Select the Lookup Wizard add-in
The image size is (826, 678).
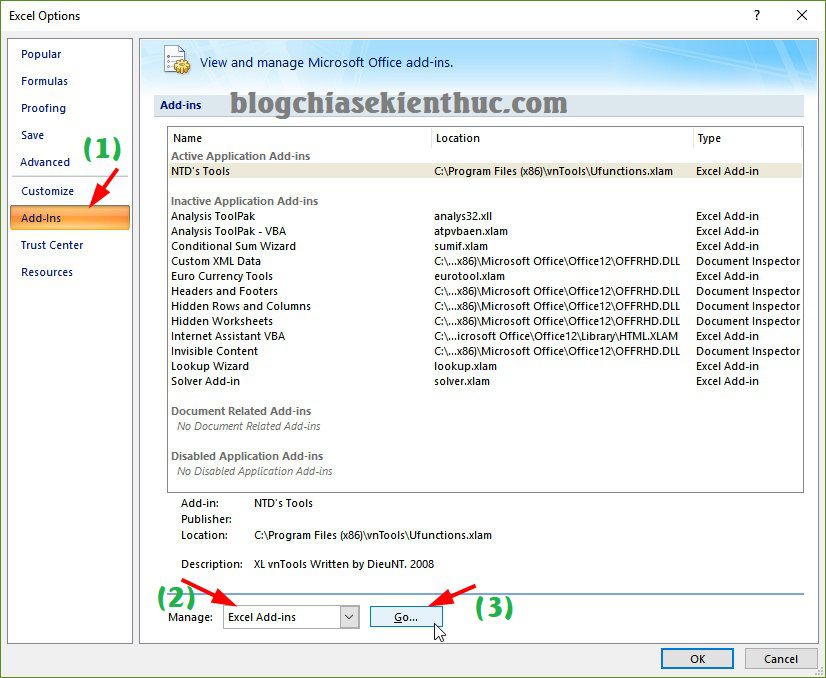coord(204,366)
